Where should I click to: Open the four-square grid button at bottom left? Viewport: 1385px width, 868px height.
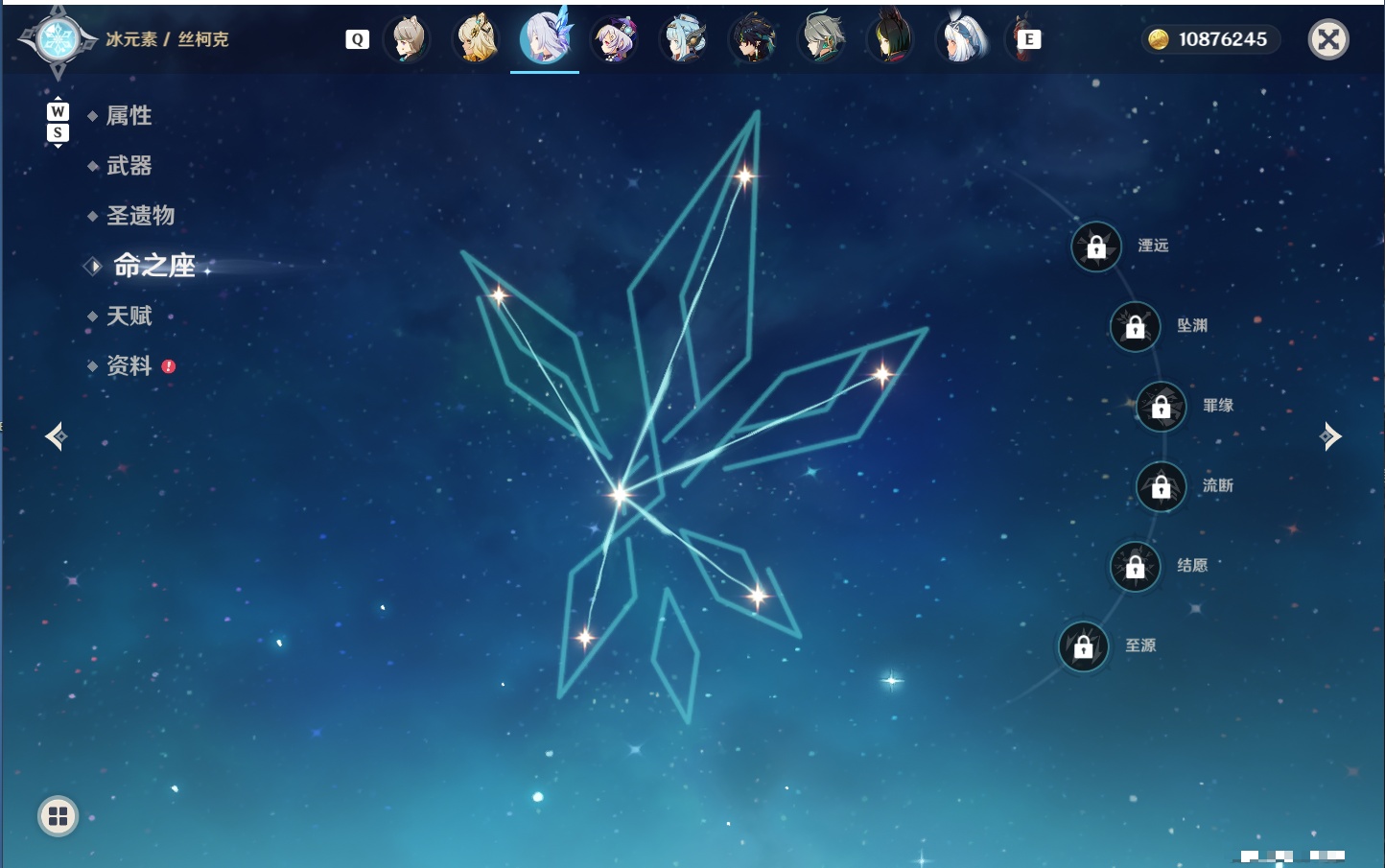(58, 816)
